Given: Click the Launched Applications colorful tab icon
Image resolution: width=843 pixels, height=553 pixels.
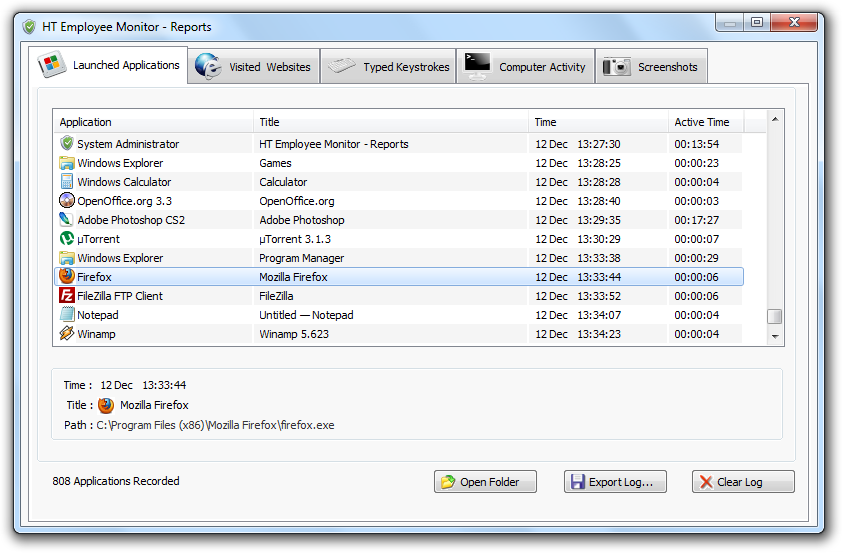Looking at the screenshot, I should pyautogui.click(x=52, y=64).
